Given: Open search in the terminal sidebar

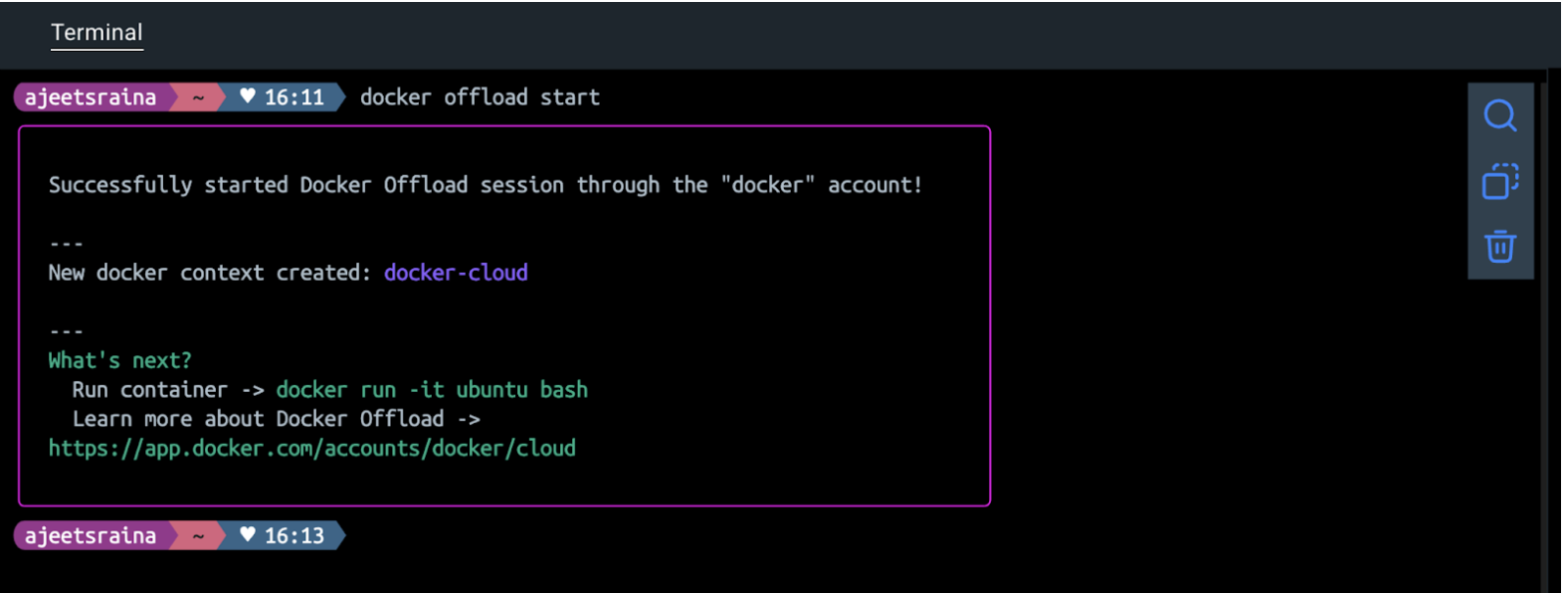Looking at the screenshot, I should (1500, 115).
